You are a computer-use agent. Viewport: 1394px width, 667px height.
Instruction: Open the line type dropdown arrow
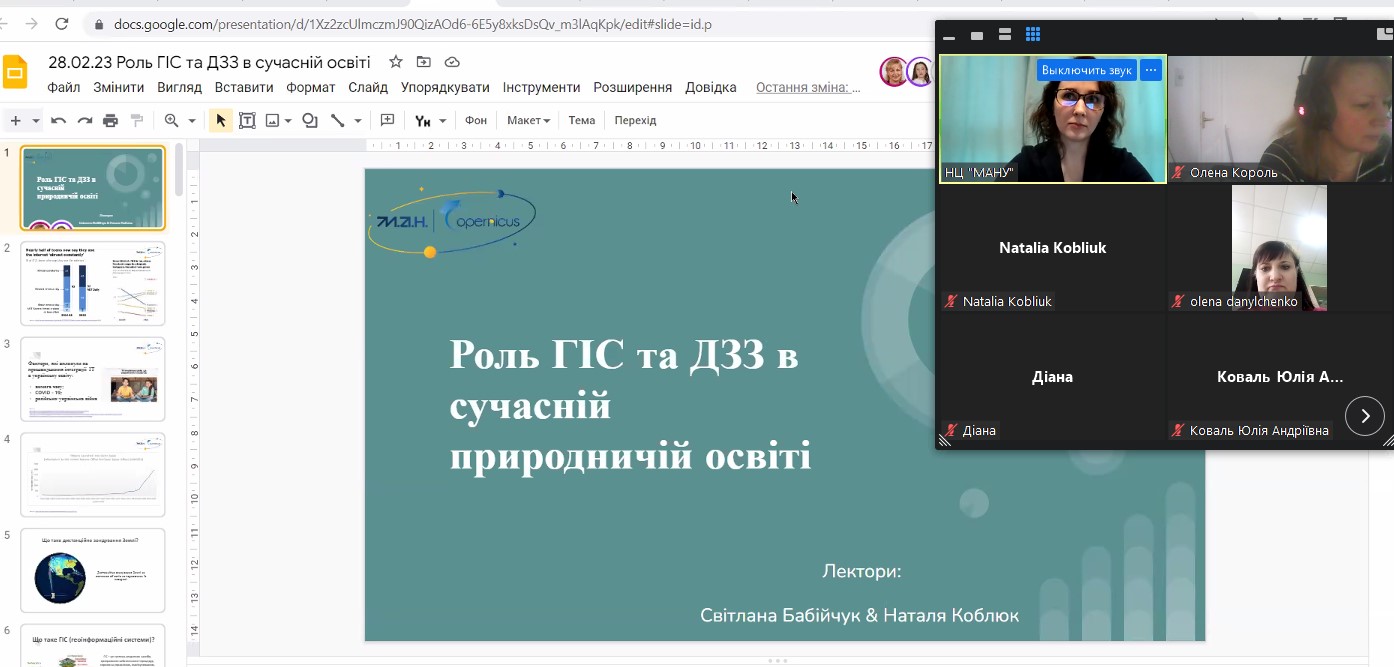358,121
